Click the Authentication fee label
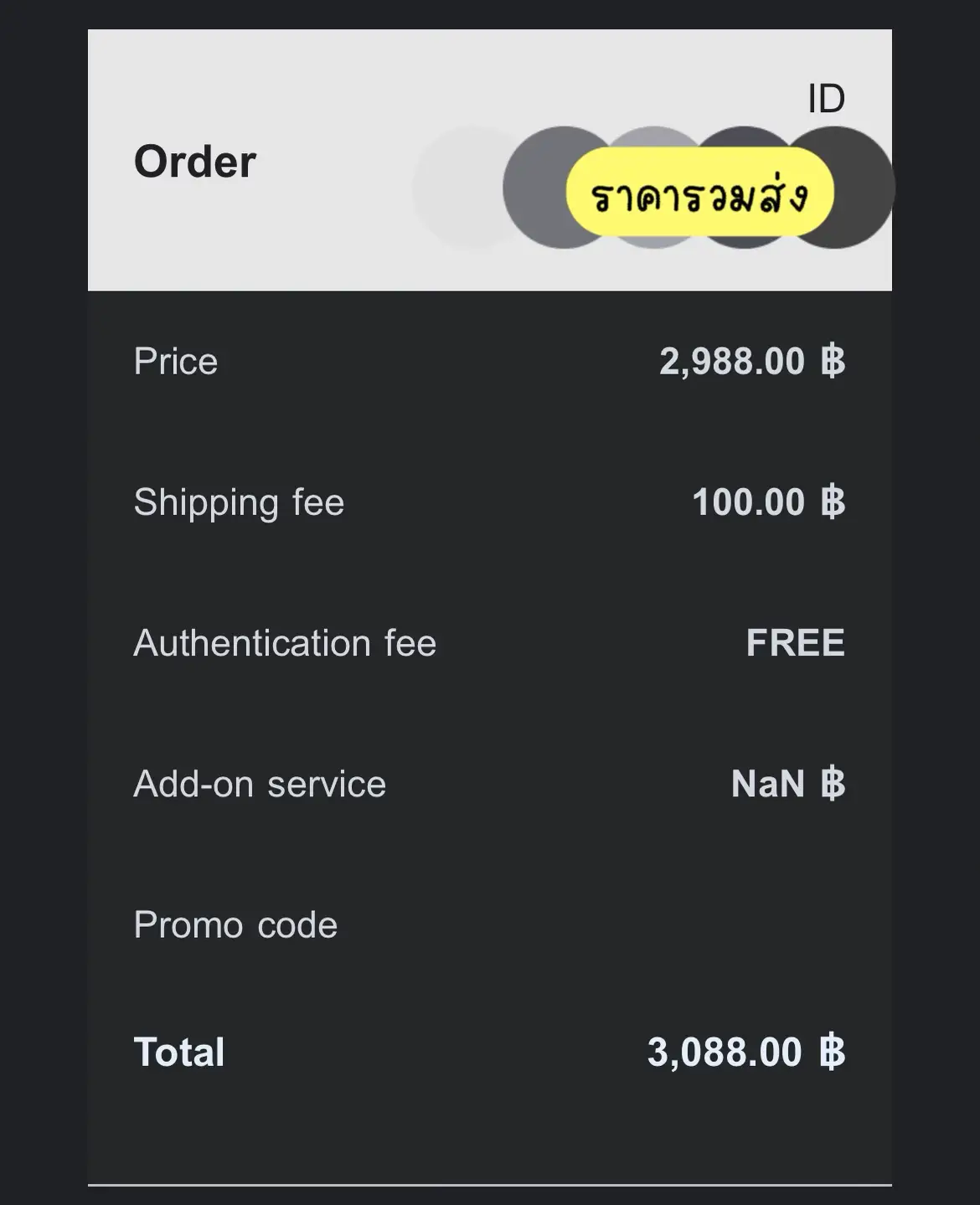 tap(285, 643)
